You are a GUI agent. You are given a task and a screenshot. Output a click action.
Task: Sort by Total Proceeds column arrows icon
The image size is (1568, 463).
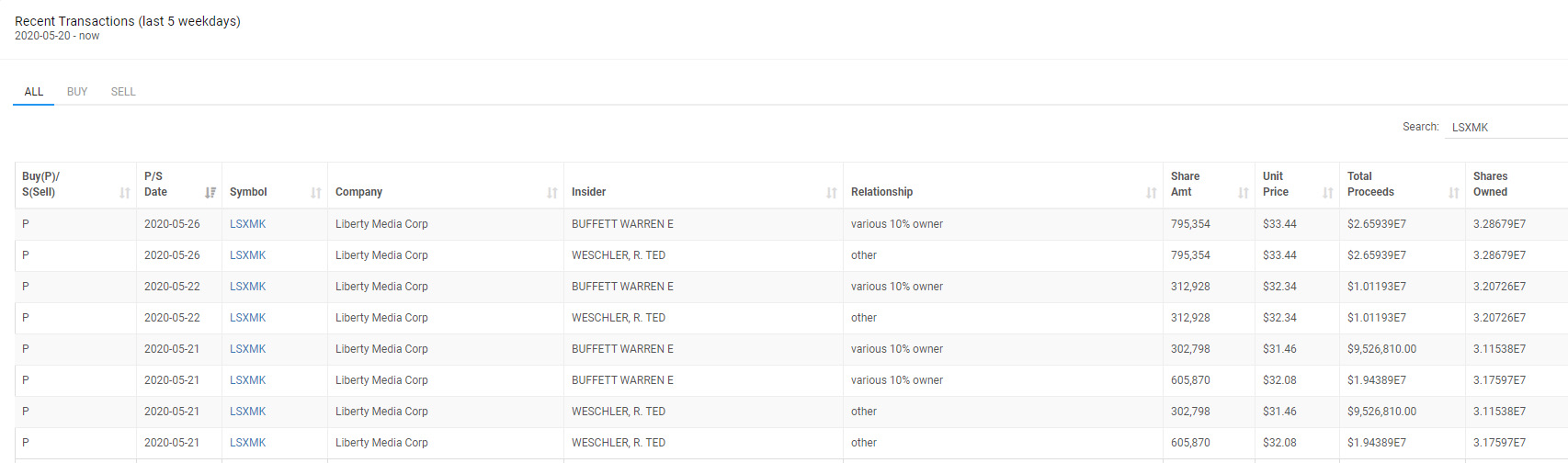1454,193
